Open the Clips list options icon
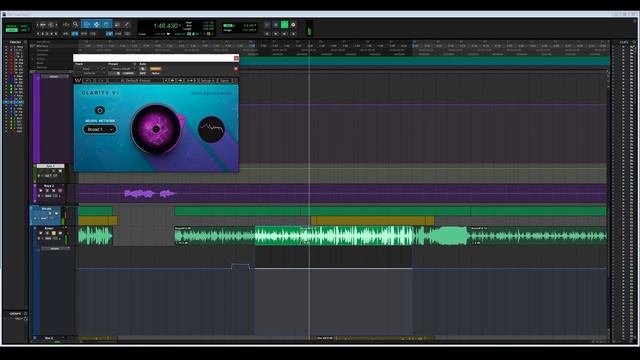The image size is (640, 360). point(634,42)
